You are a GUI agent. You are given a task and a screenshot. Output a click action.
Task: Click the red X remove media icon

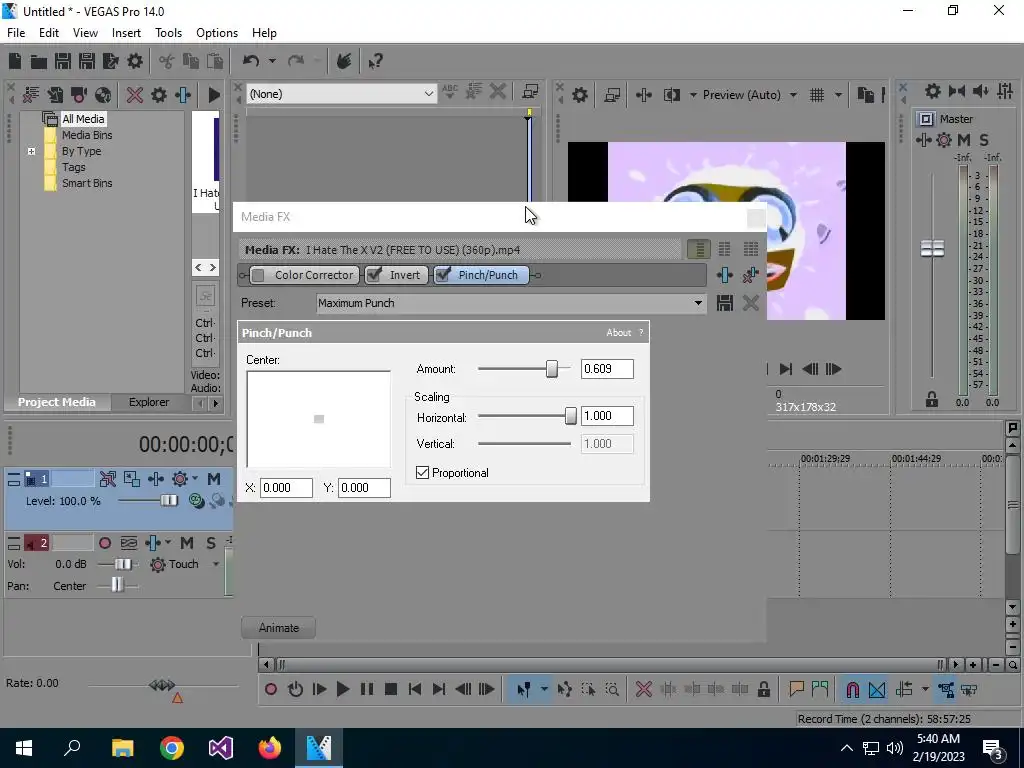135,95
